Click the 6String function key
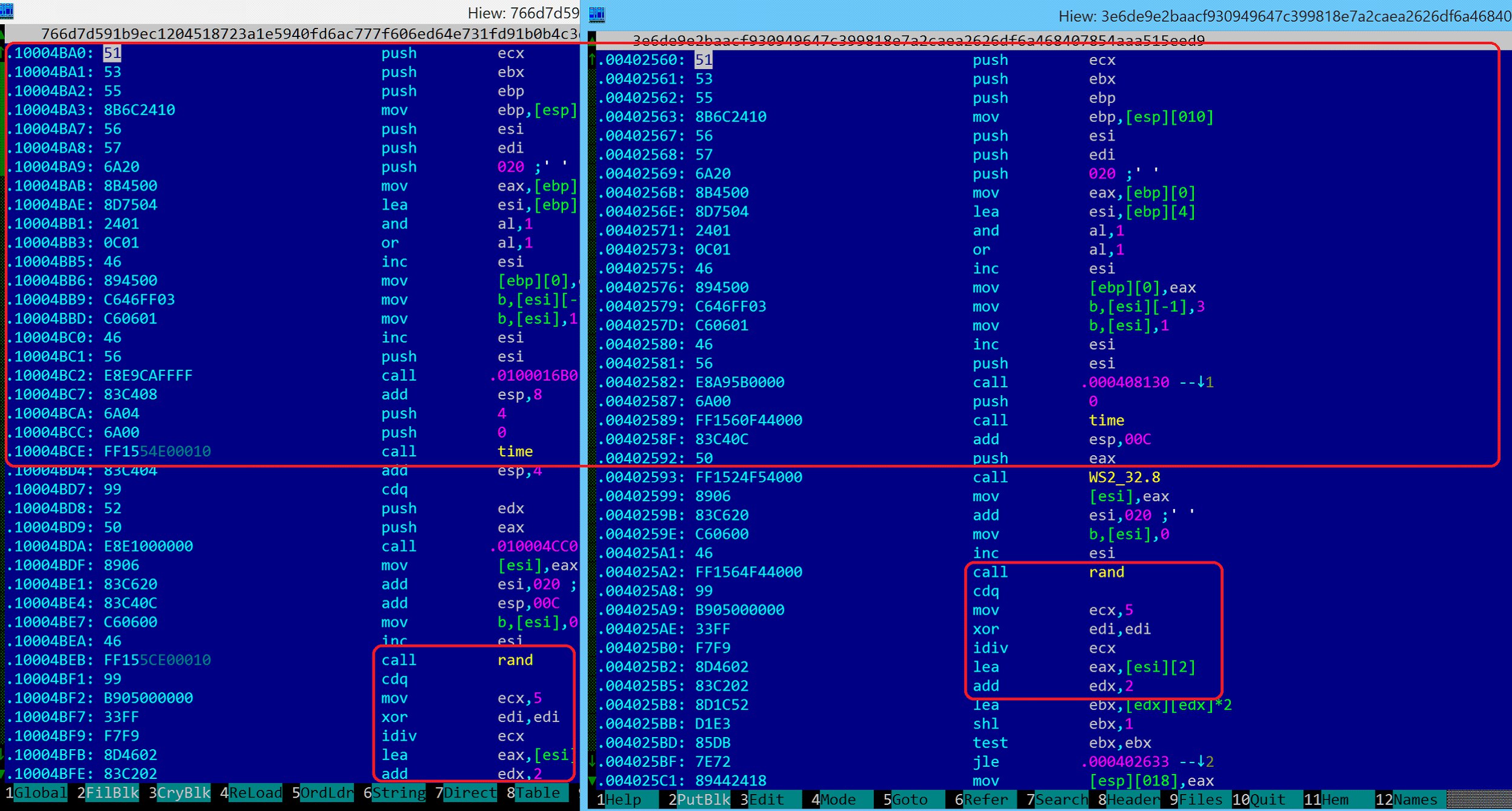 tap(394, 793)
